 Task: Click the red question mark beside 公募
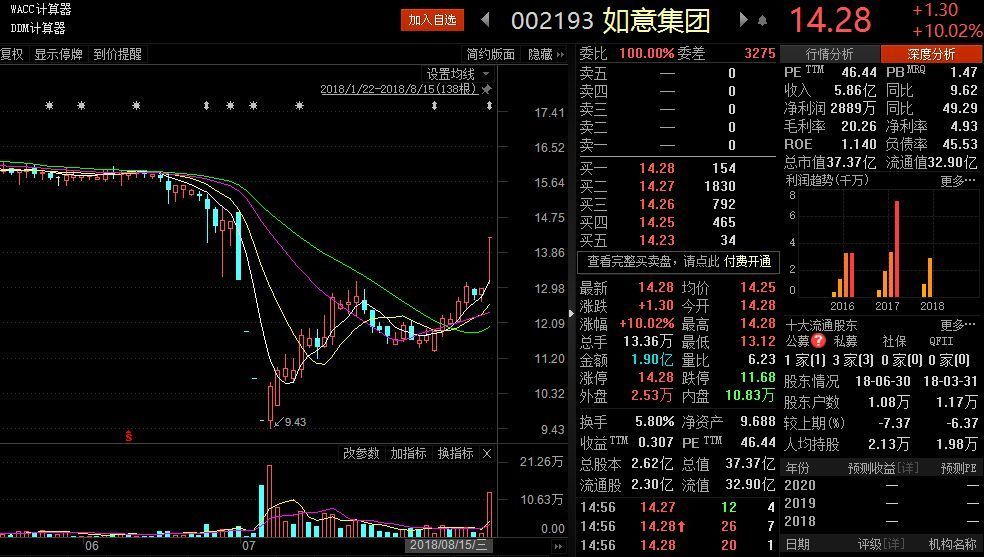818,341
